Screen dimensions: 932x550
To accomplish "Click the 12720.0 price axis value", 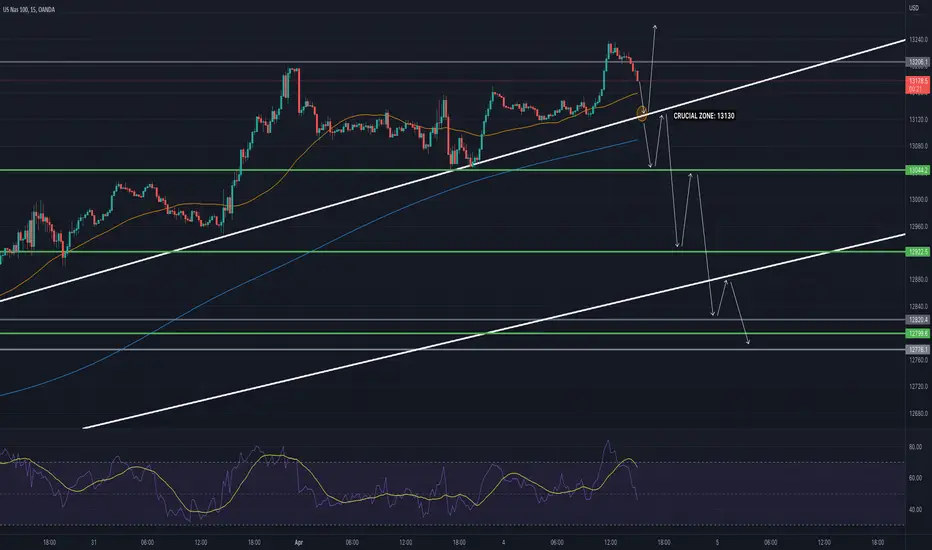I will (918, 386).
